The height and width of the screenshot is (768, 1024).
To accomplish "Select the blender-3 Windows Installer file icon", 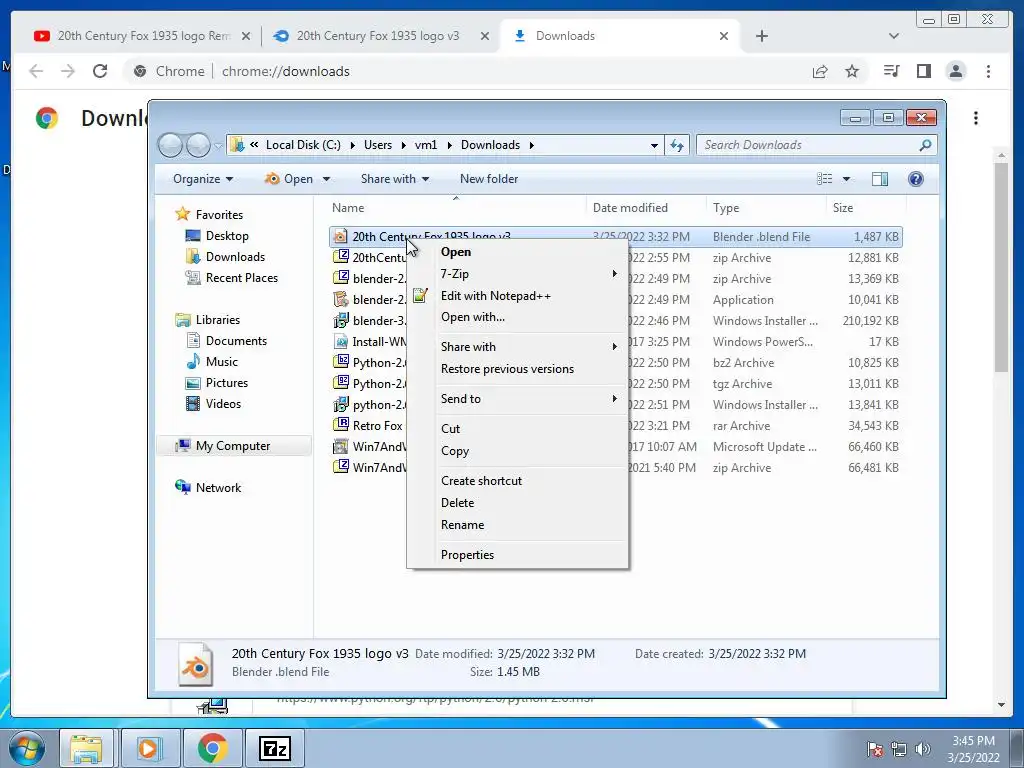I will (340, 320).
